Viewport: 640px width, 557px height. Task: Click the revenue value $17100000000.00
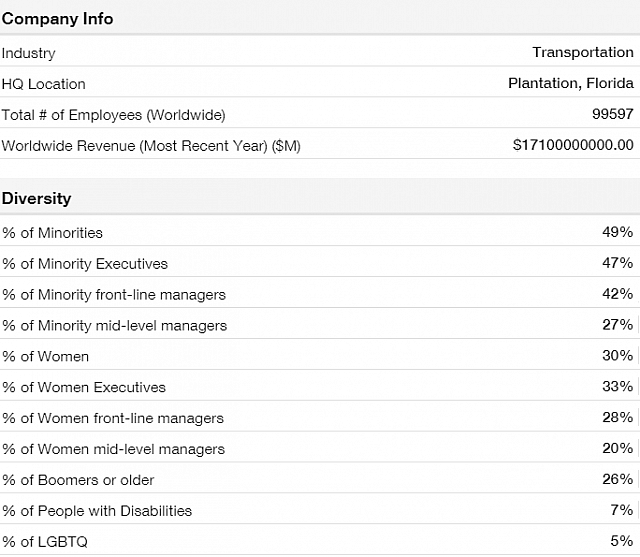[573, 146]
